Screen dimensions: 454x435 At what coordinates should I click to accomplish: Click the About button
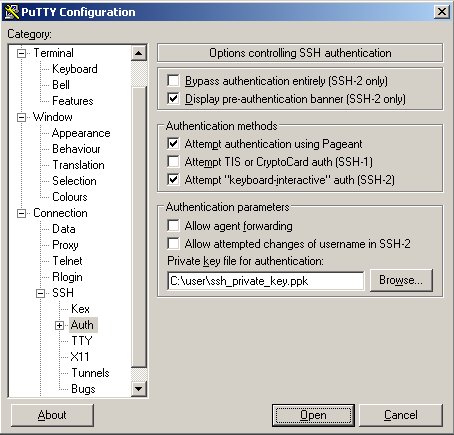(x=52, y=415)
